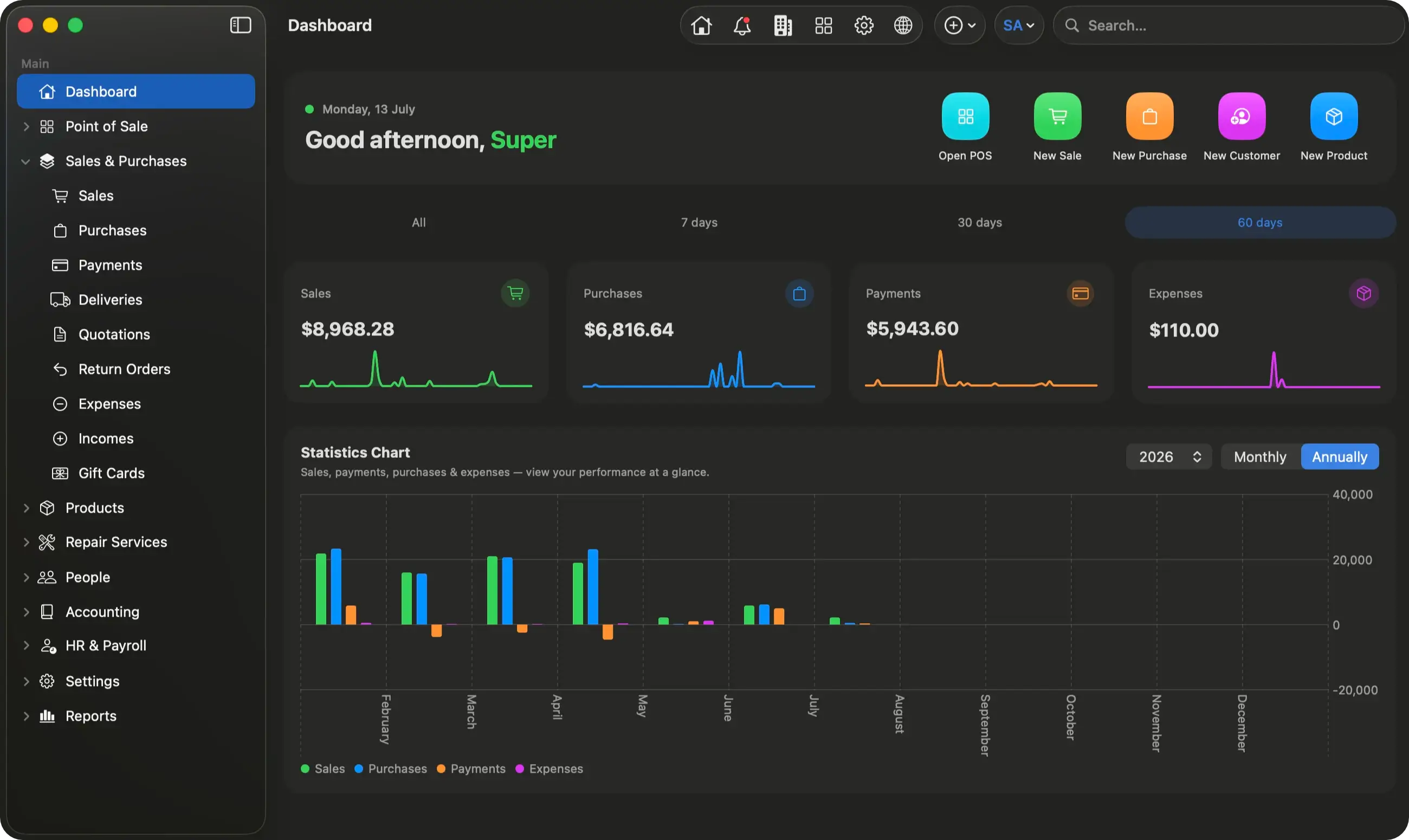Click the New Sale label
1409x840 pixels.
(1057, 156)
